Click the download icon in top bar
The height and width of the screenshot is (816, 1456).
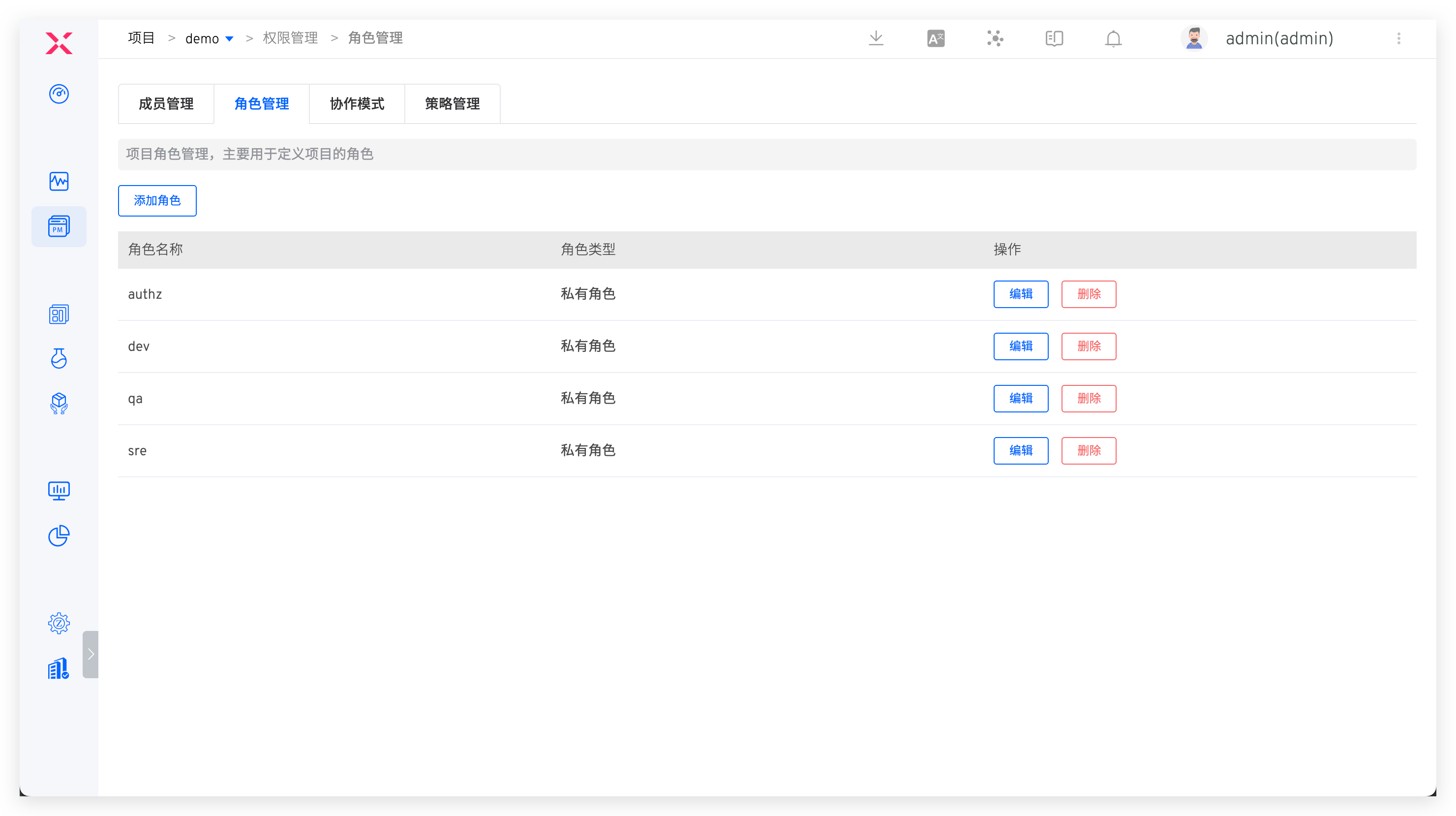pyautogui.click(x=876, y=38)
